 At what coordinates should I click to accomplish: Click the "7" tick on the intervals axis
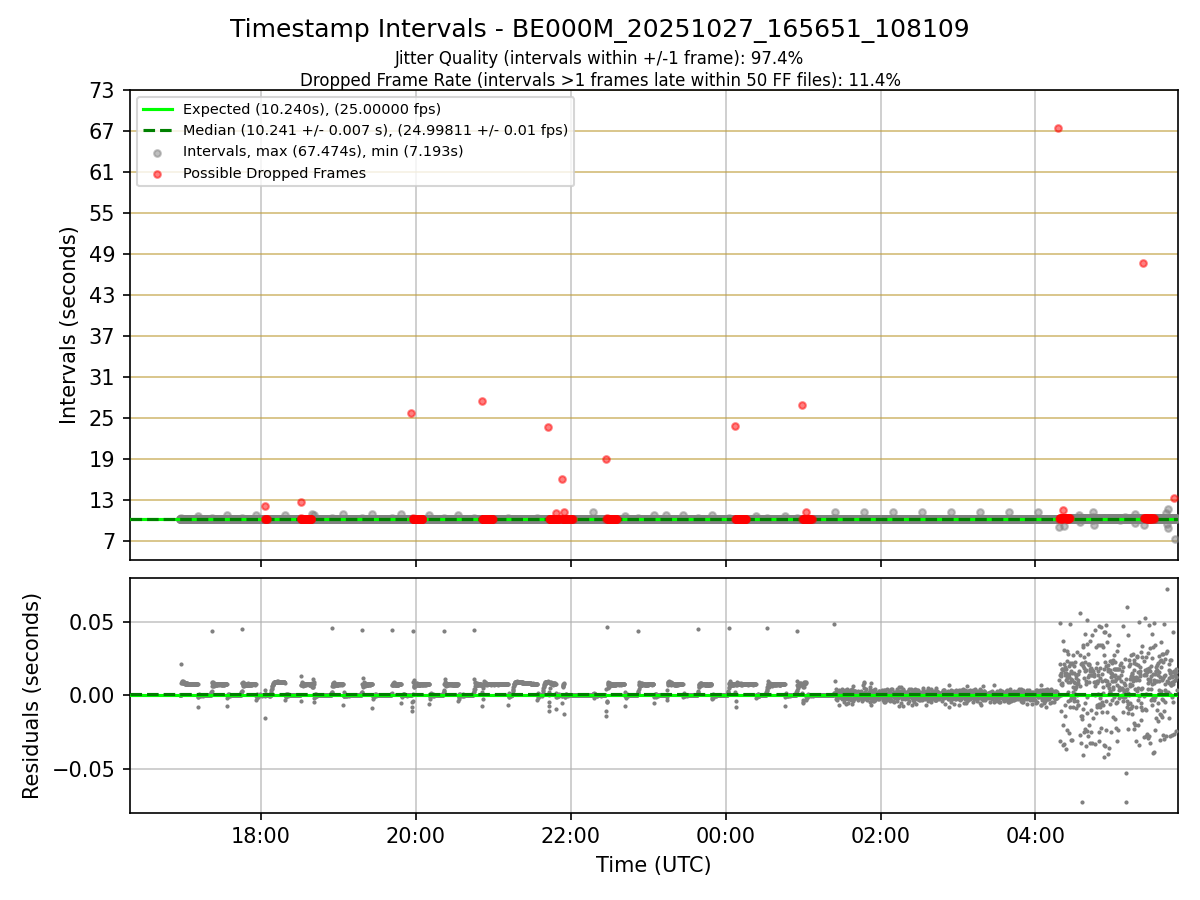[x=110, y=542]
